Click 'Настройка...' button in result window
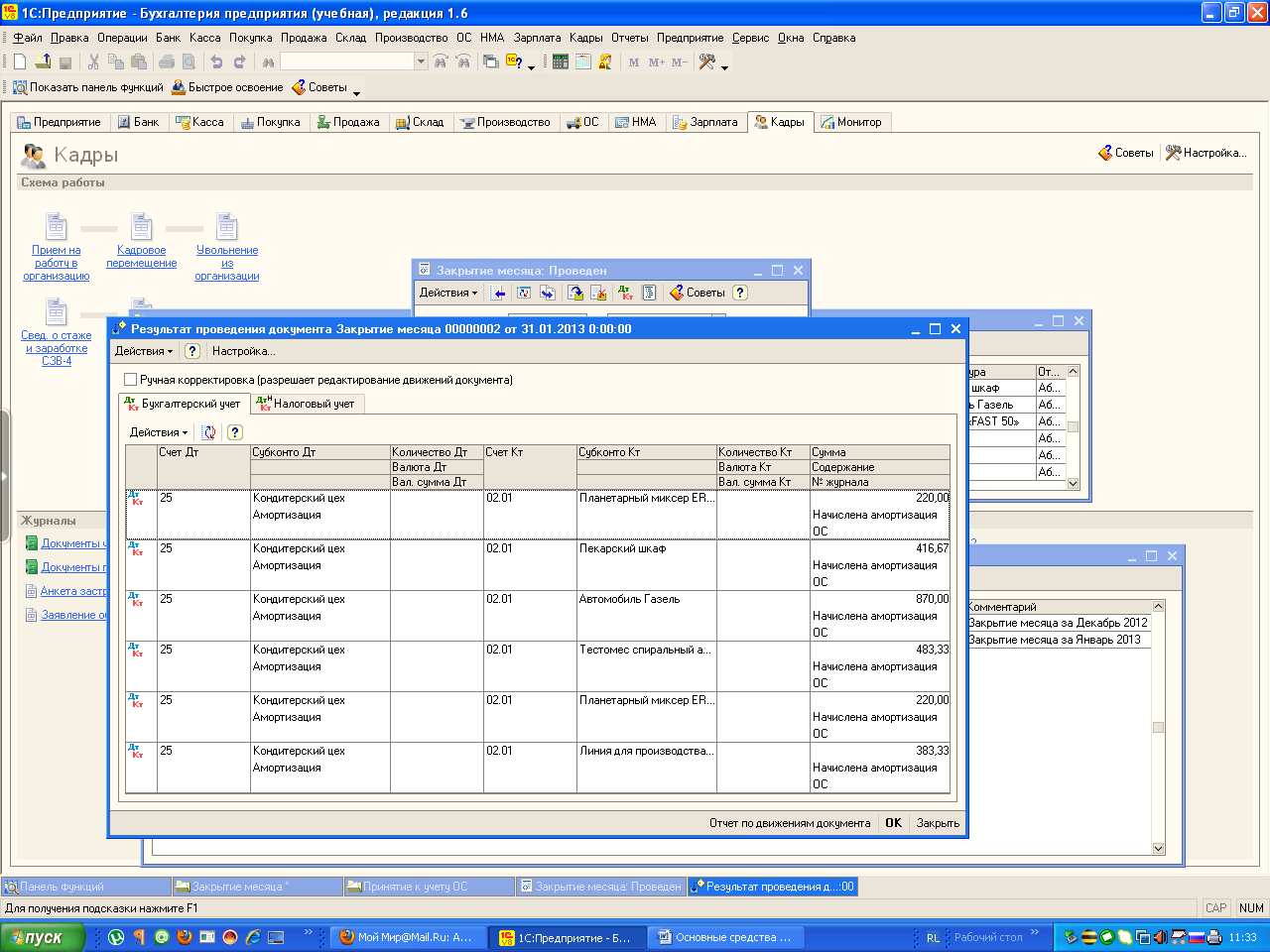This screenshot has height=952, width=1270. pyautogui.click(x=243, y=351)
